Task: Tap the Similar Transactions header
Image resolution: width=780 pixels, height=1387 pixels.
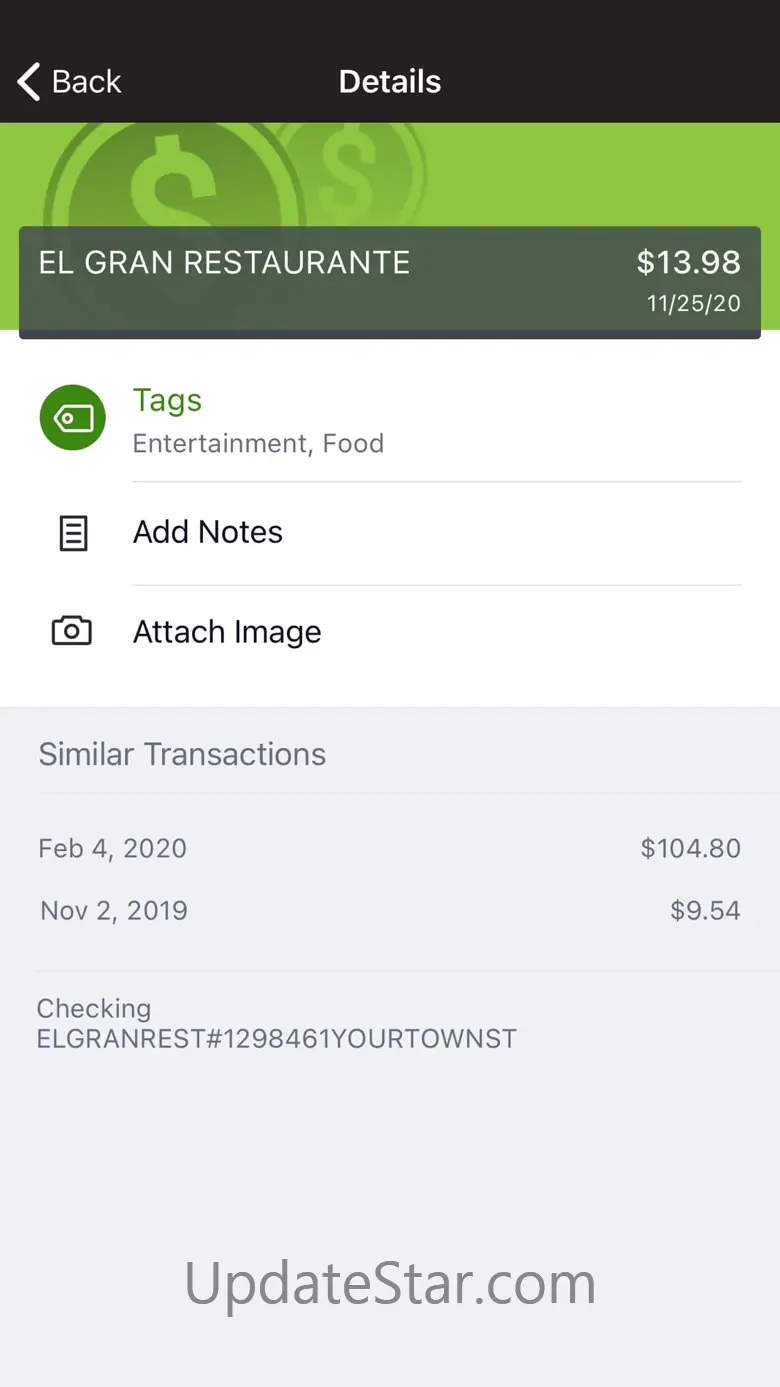Action: click(x=182, y=754)
